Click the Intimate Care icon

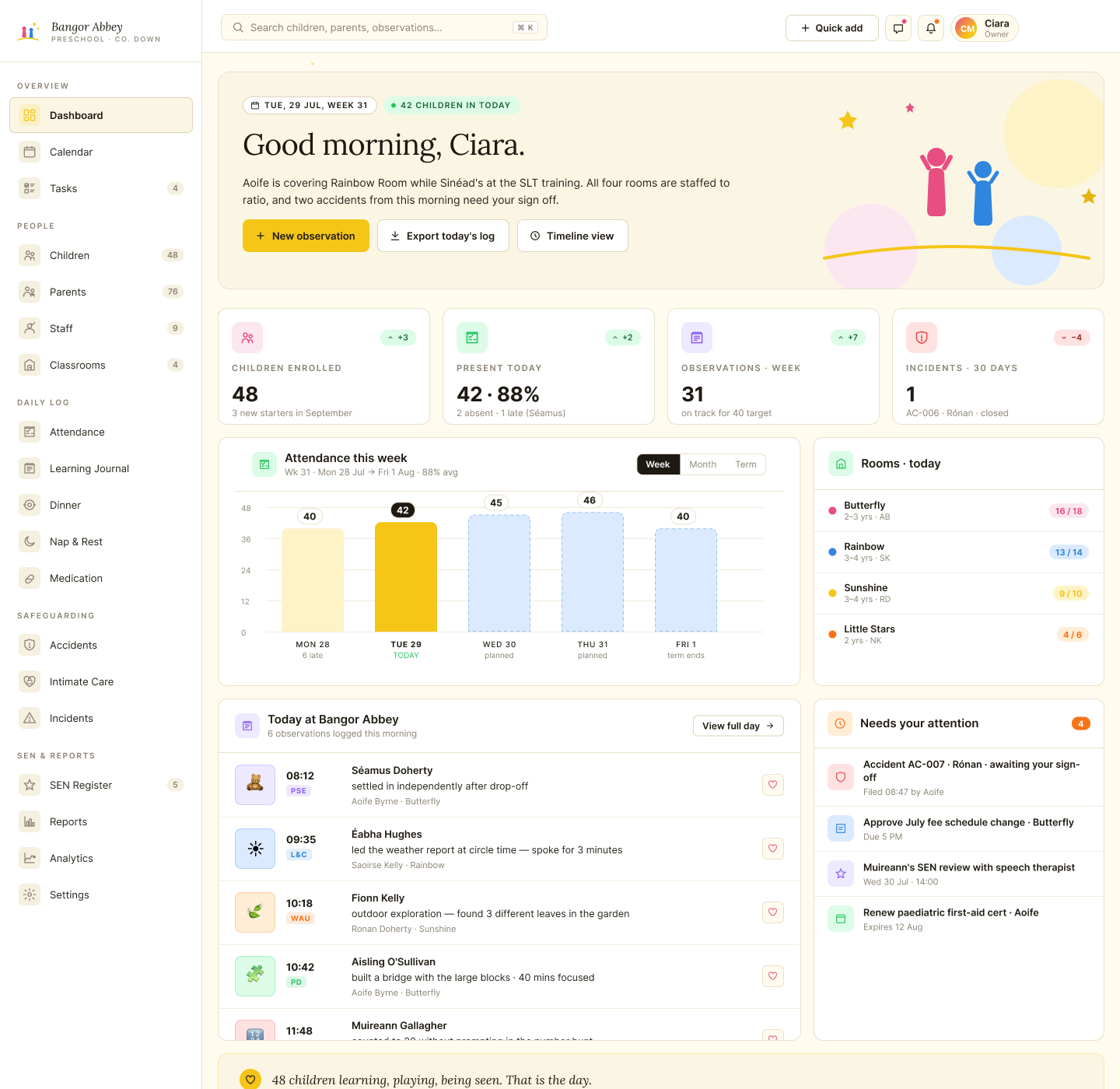(x=30, y=681)
